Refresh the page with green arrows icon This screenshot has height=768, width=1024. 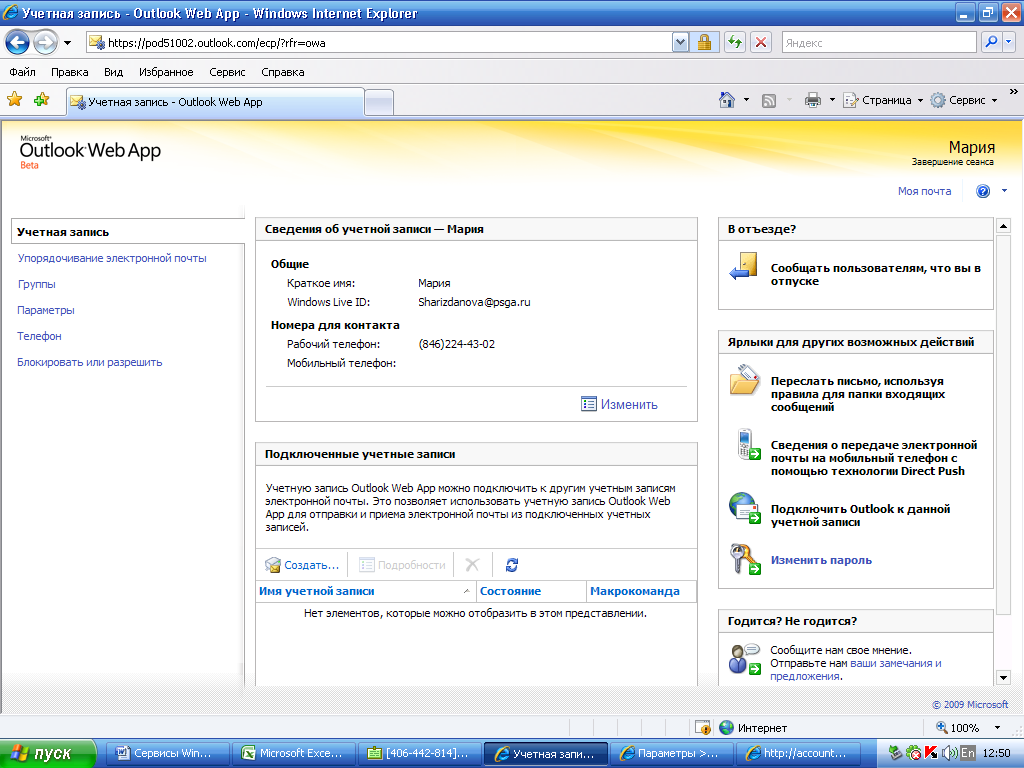pyautogui.click(x=735, y=43)
